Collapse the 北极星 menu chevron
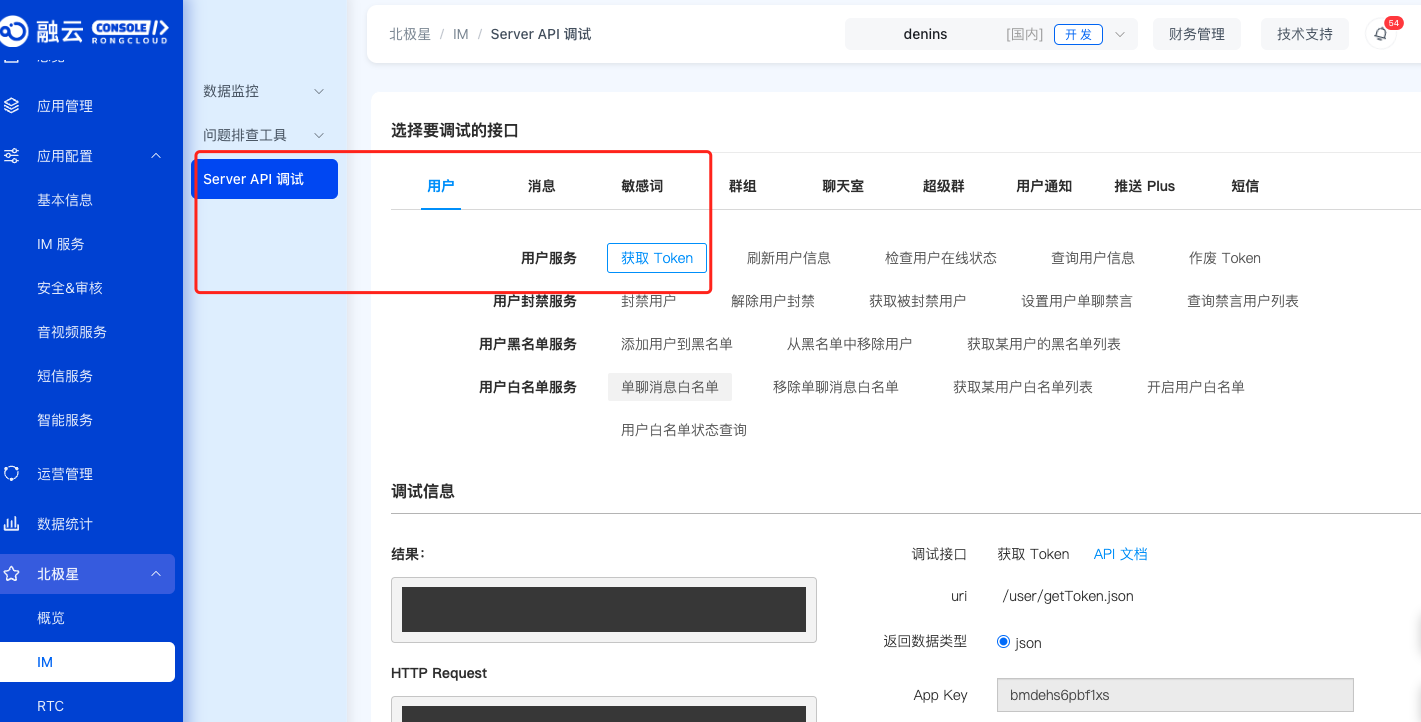 pos(156,574)
